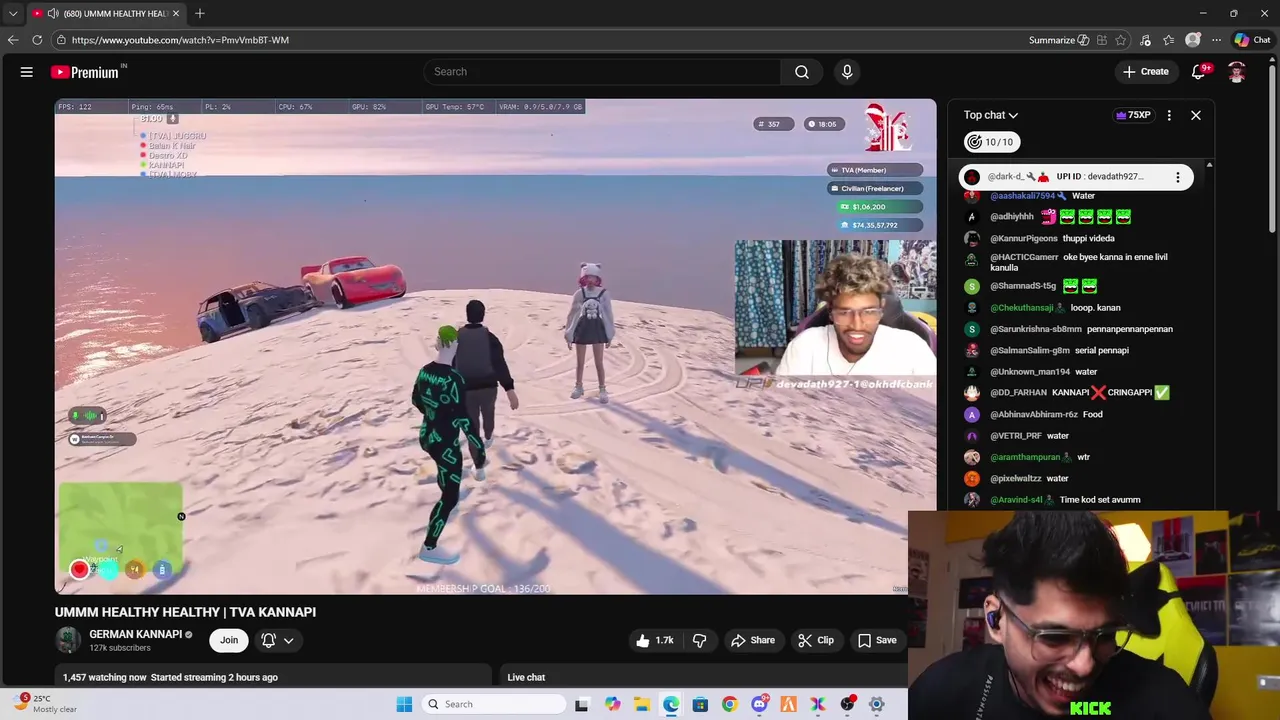The height and width of the screenshot is (720, 1280).
Task: Open subscription notification bell dropdown
Action: (x=278, y=640)
